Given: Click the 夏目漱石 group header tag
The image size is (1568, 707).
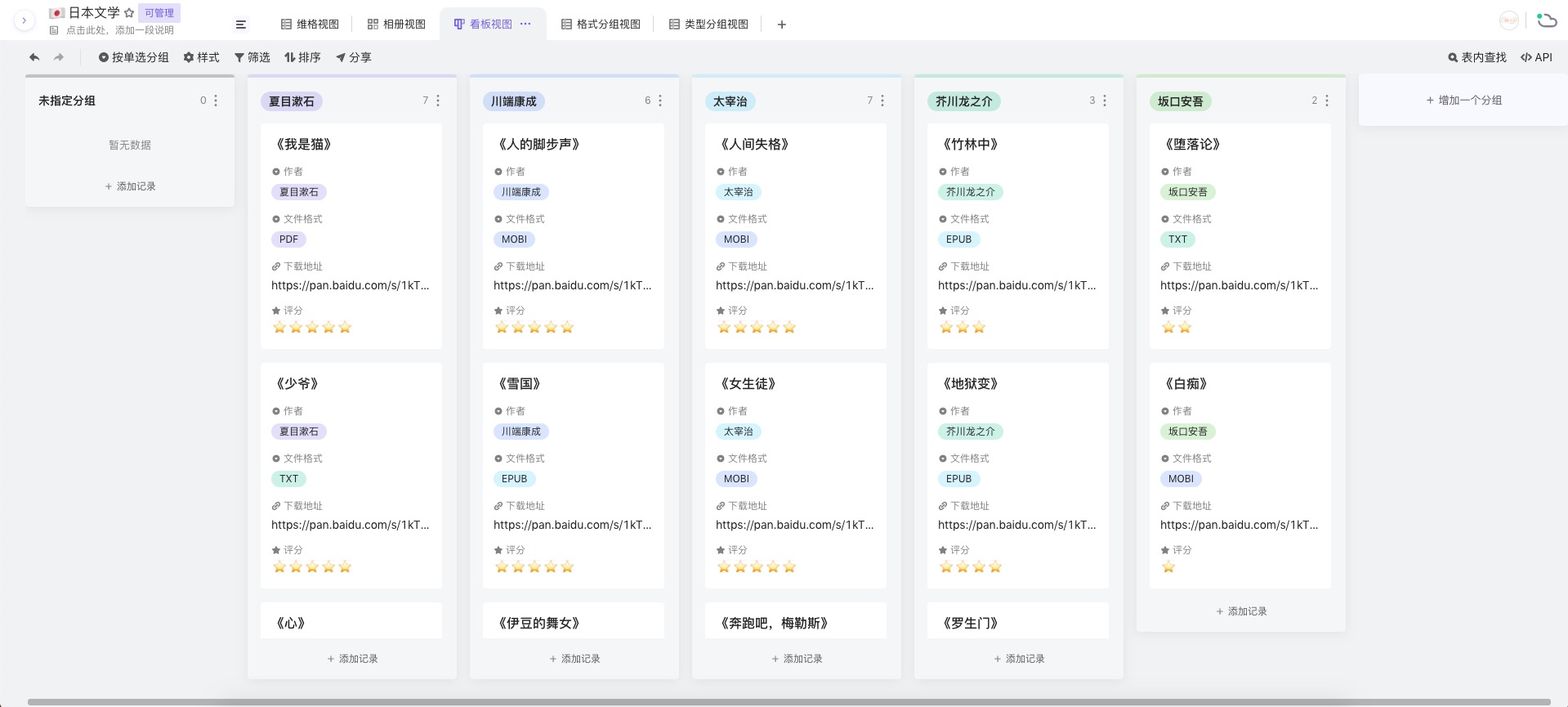Looking at the screenshot, I should tap(292, 101).
